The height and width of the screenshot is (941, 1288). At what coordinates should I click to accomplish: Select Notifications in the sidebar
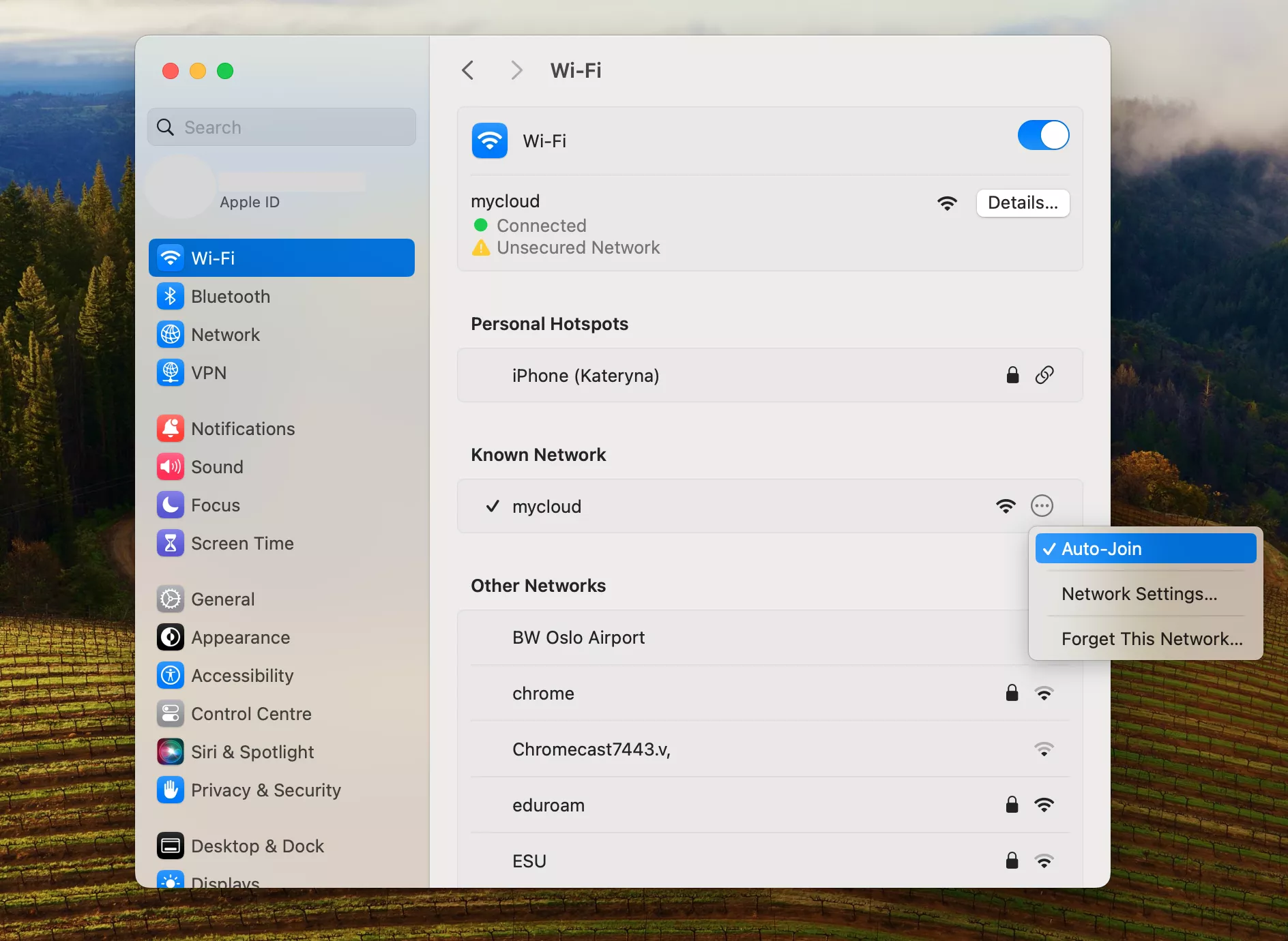[x=242, y=429]
